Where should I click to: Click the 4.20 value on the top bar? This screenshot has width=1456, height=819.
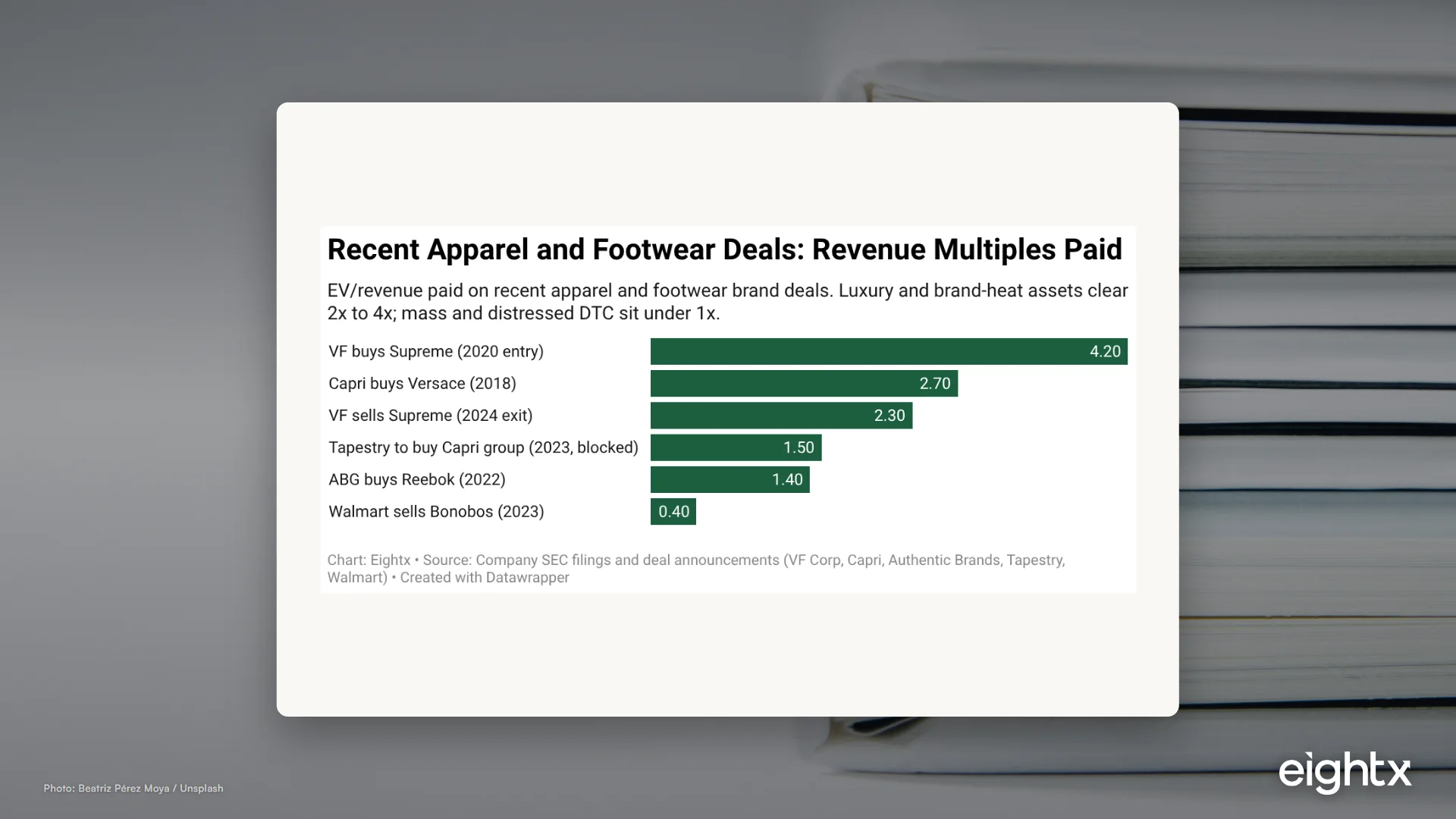pos(1105,352)
